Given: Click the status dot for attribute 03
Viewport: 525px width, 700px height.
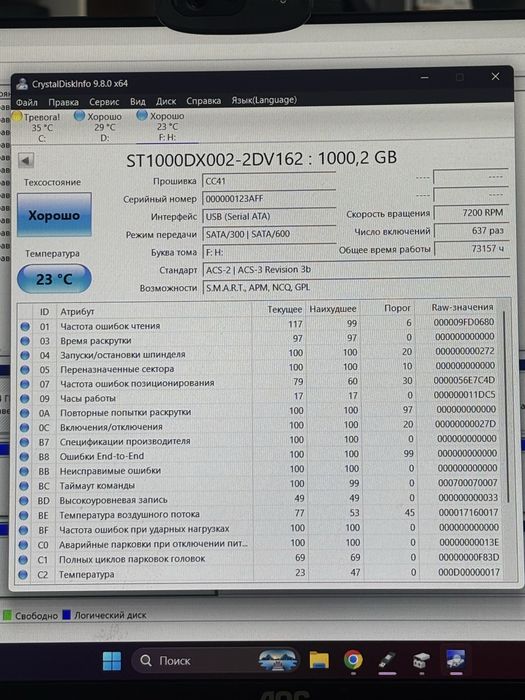Looking at the screenshot, I should [25, 341].
